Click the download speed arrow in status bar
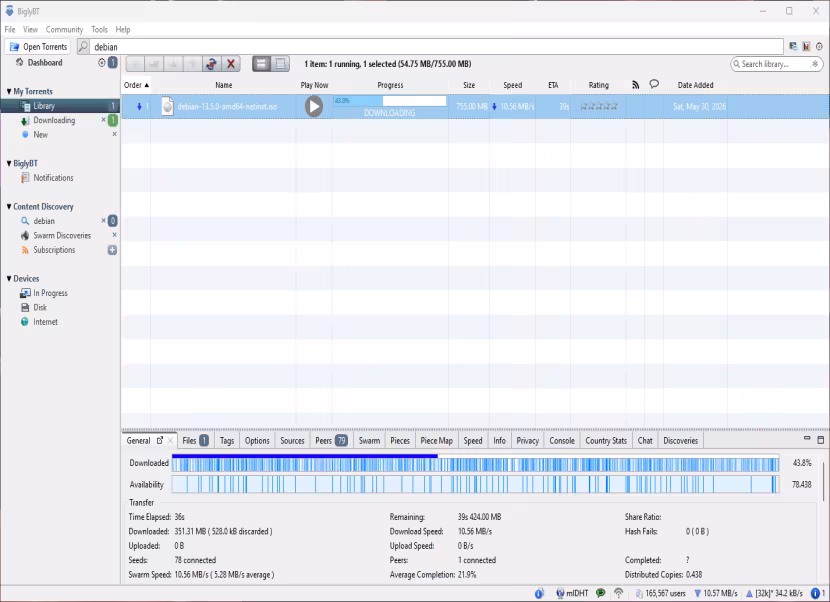This screenshot has height=602, width=830. click(x=698, y=594)
